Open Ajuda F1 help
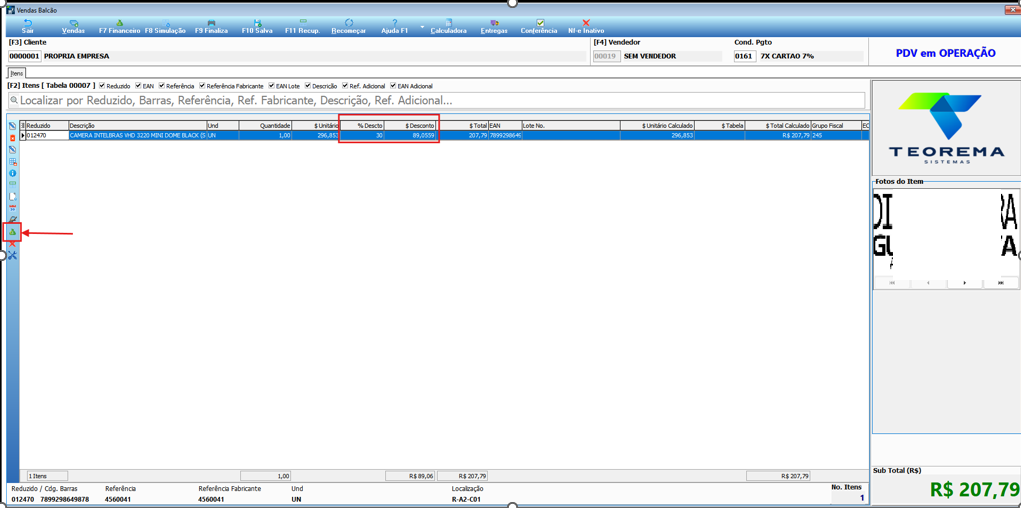Viewport: 1021px width, 508px height. [395, 26]
